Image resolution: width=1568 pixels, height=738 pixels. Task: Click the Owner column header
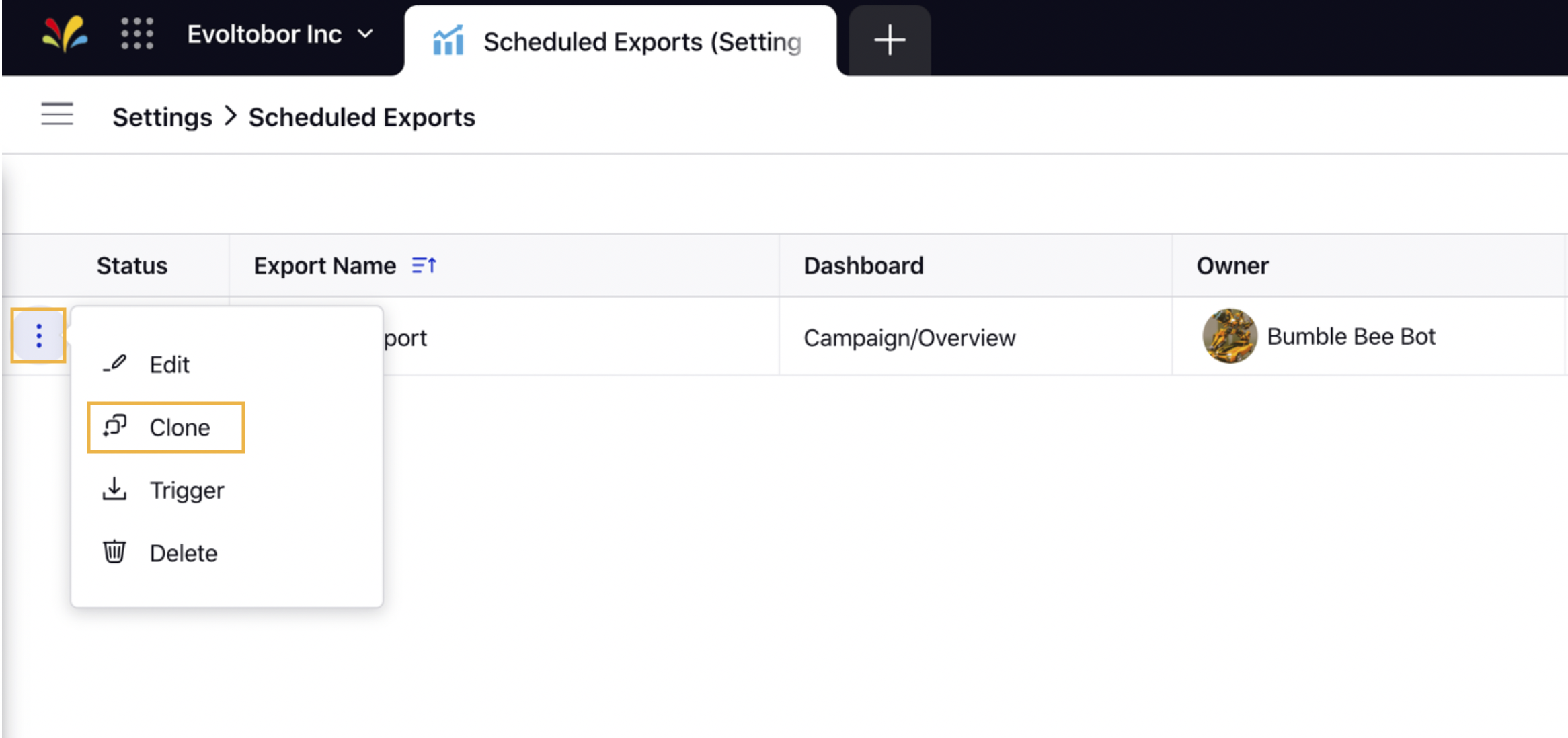point(1232,265)
